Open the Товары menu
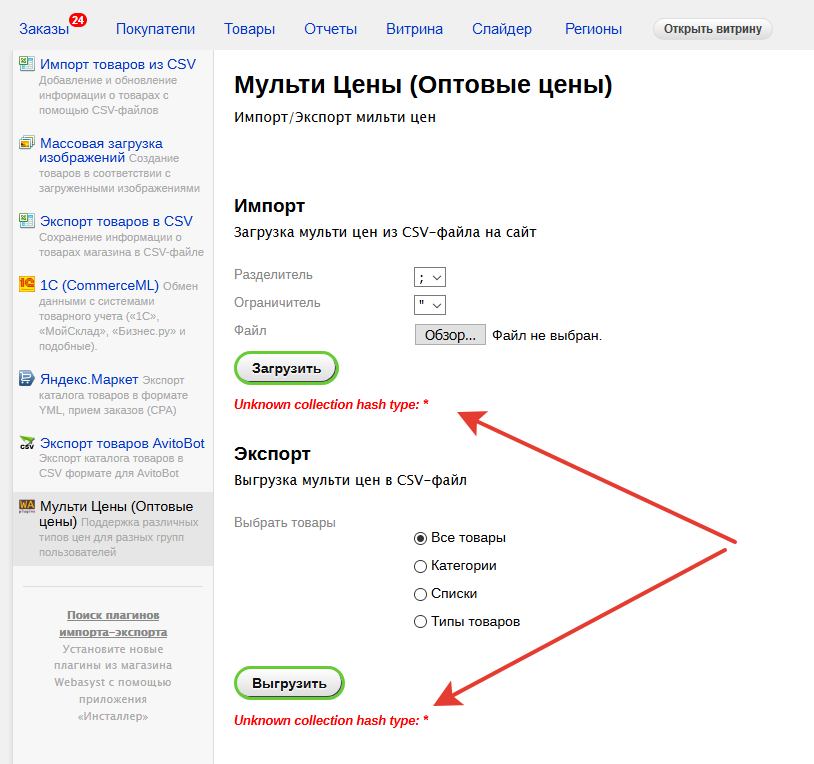Viewport: 814px width, 764px height. pos(249,29)
